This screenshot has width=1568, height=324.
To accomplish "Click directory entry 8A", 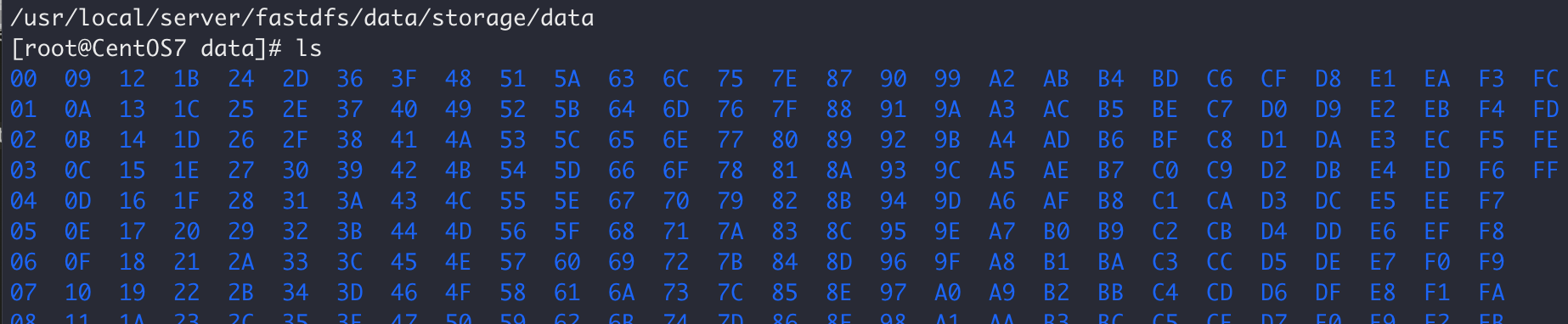I will coord(839,170).
